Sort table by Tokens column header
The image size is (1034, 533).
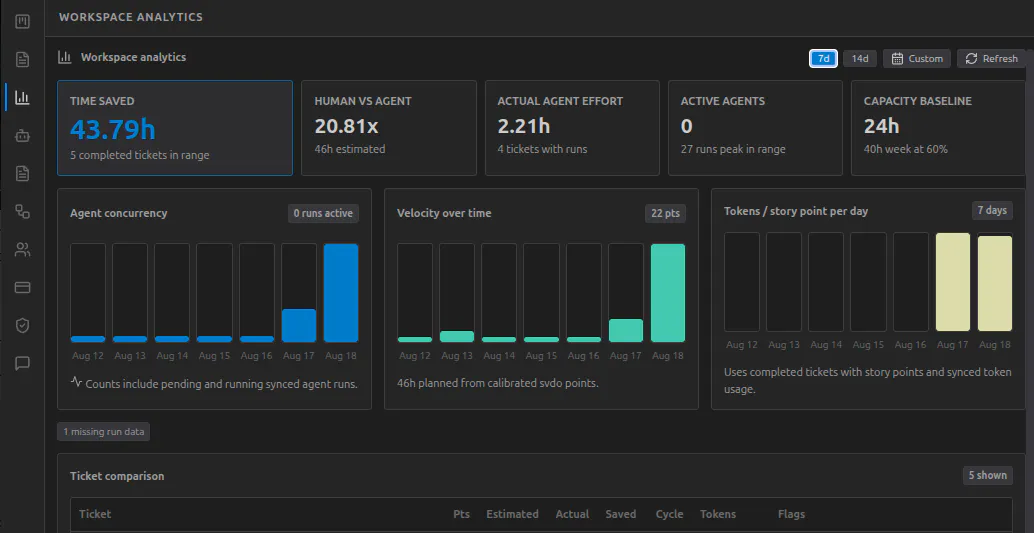pyautogui.click(x=718, y=514)
